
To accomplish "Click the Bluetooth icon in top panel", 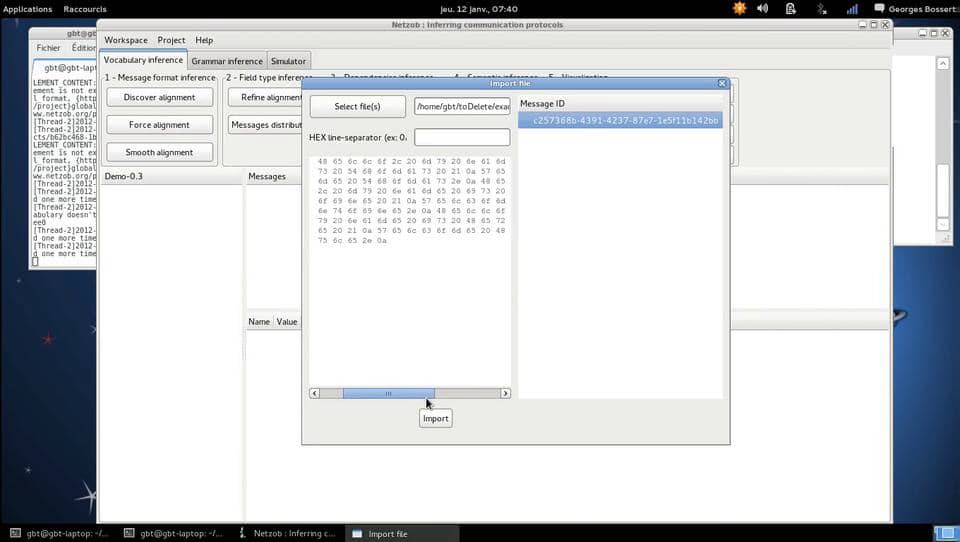I will point(822,9).
